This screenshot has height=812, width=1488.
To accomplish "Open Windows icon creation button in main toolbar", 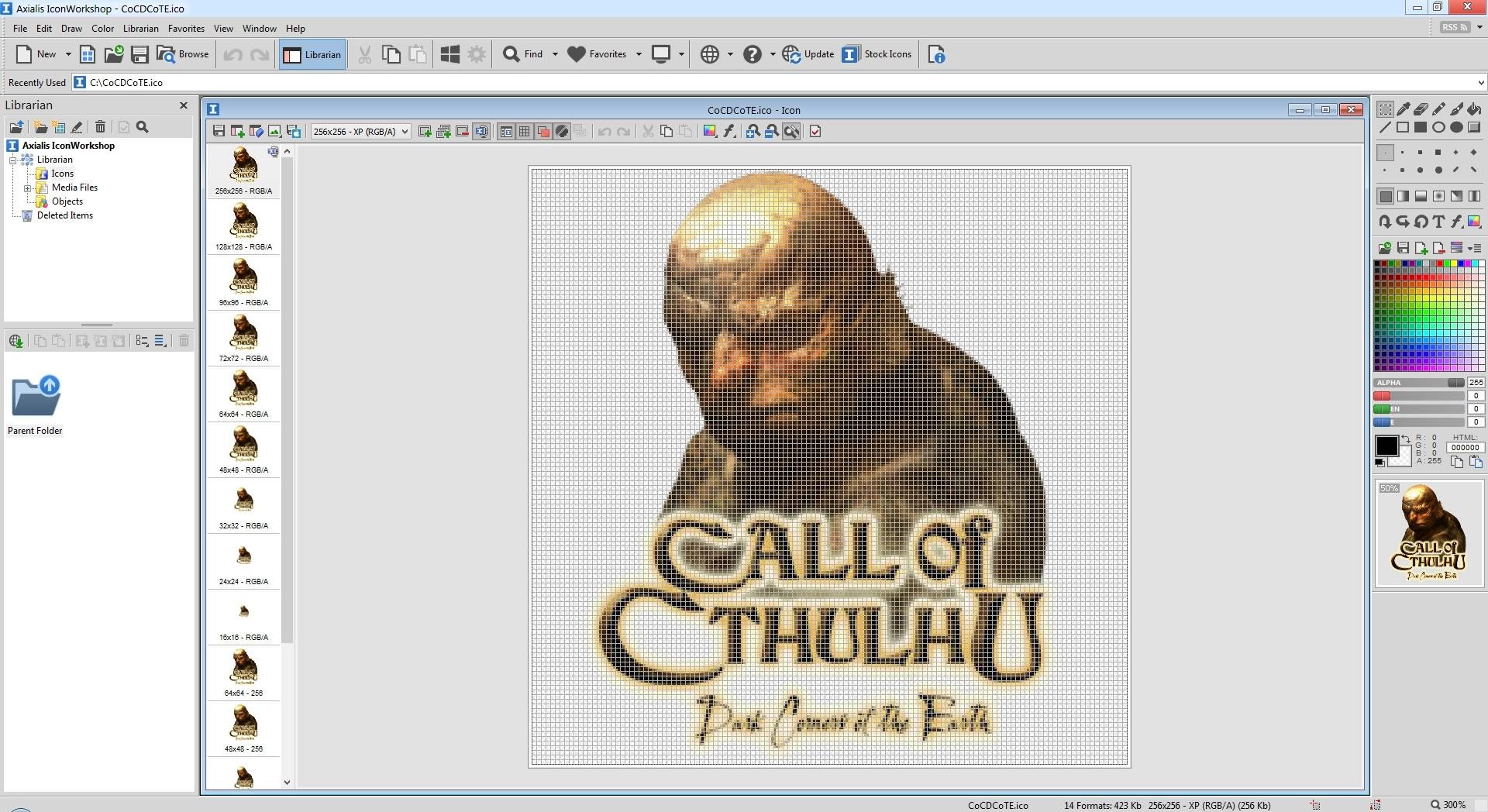I will 449,54.
